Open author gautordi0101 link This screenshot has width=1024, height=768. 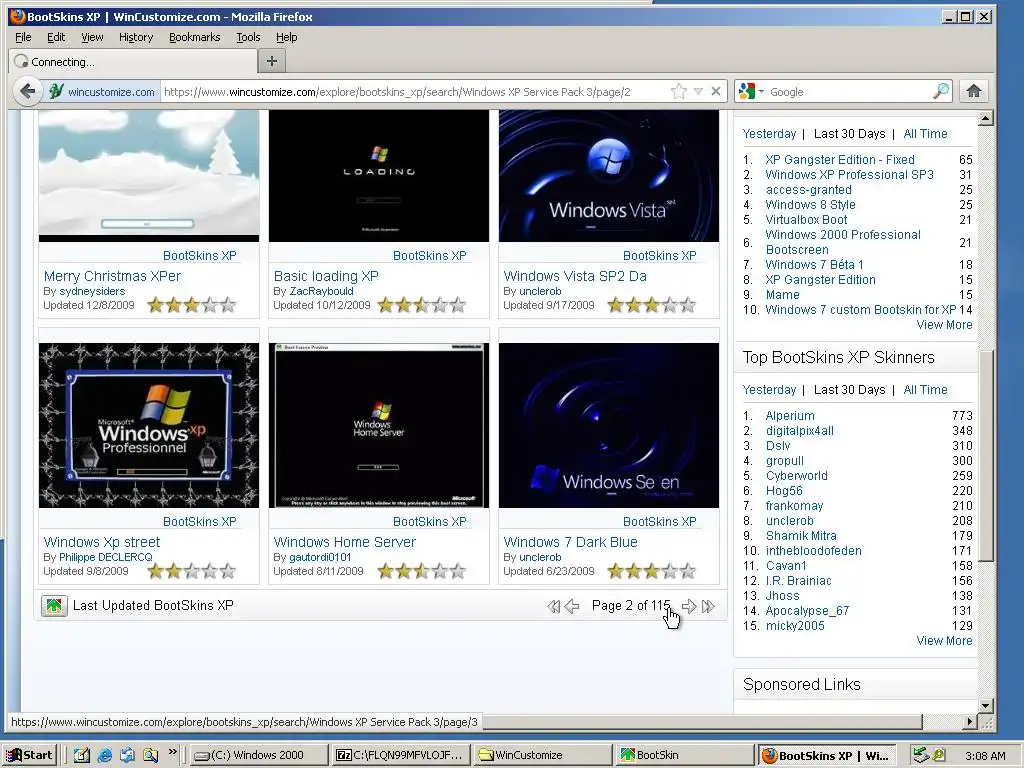tap(320, 557)
